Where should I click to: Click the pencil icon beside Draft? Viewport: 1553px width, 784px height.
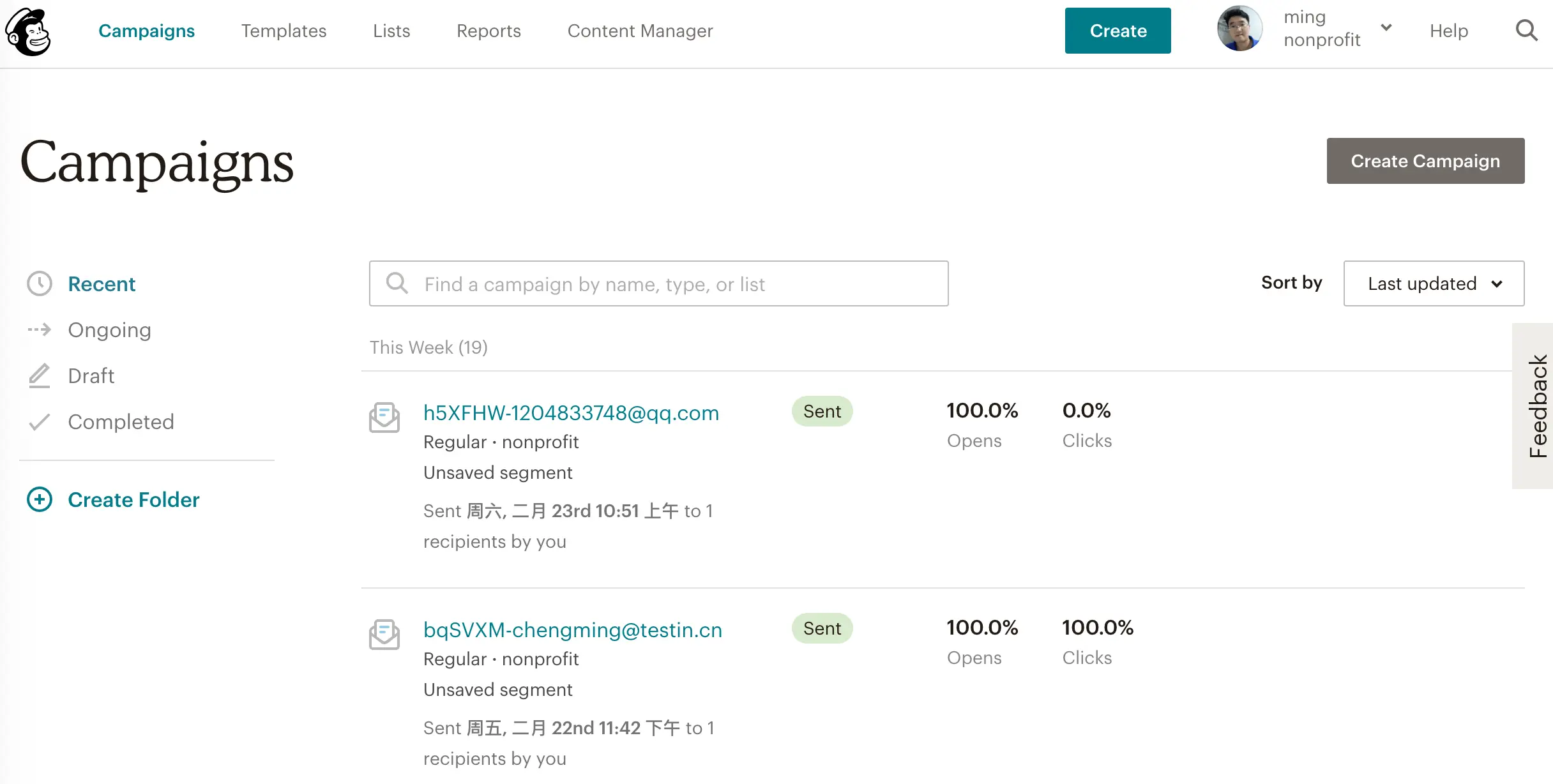[40, 375]
